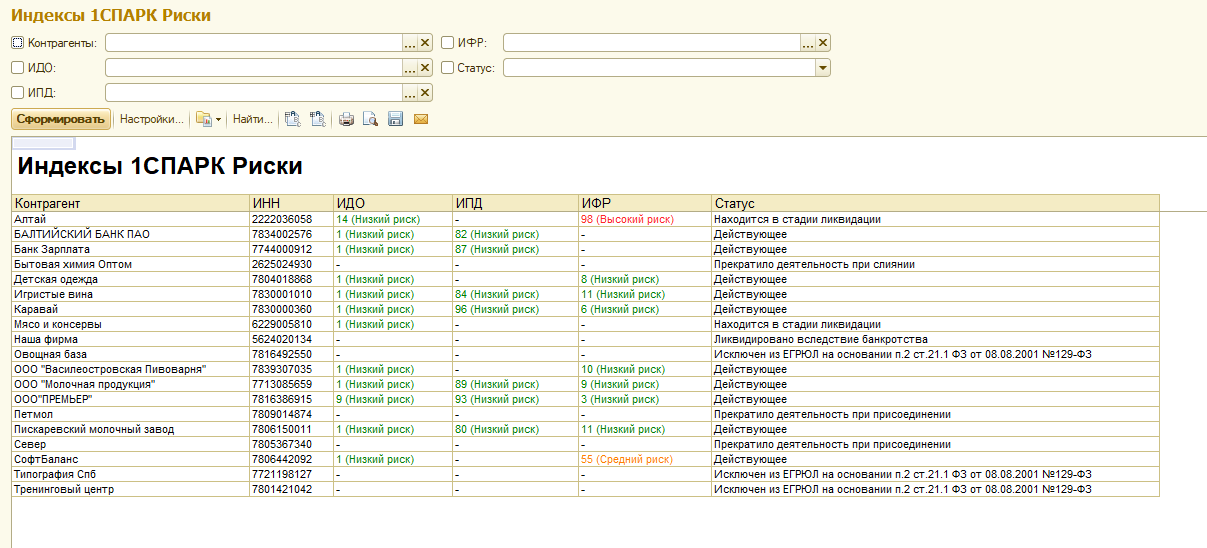The width and height of the screenshot is (1207, 548).
Task: Select status Ликвидировано вследствие банкротства
Action: [935, 339]
